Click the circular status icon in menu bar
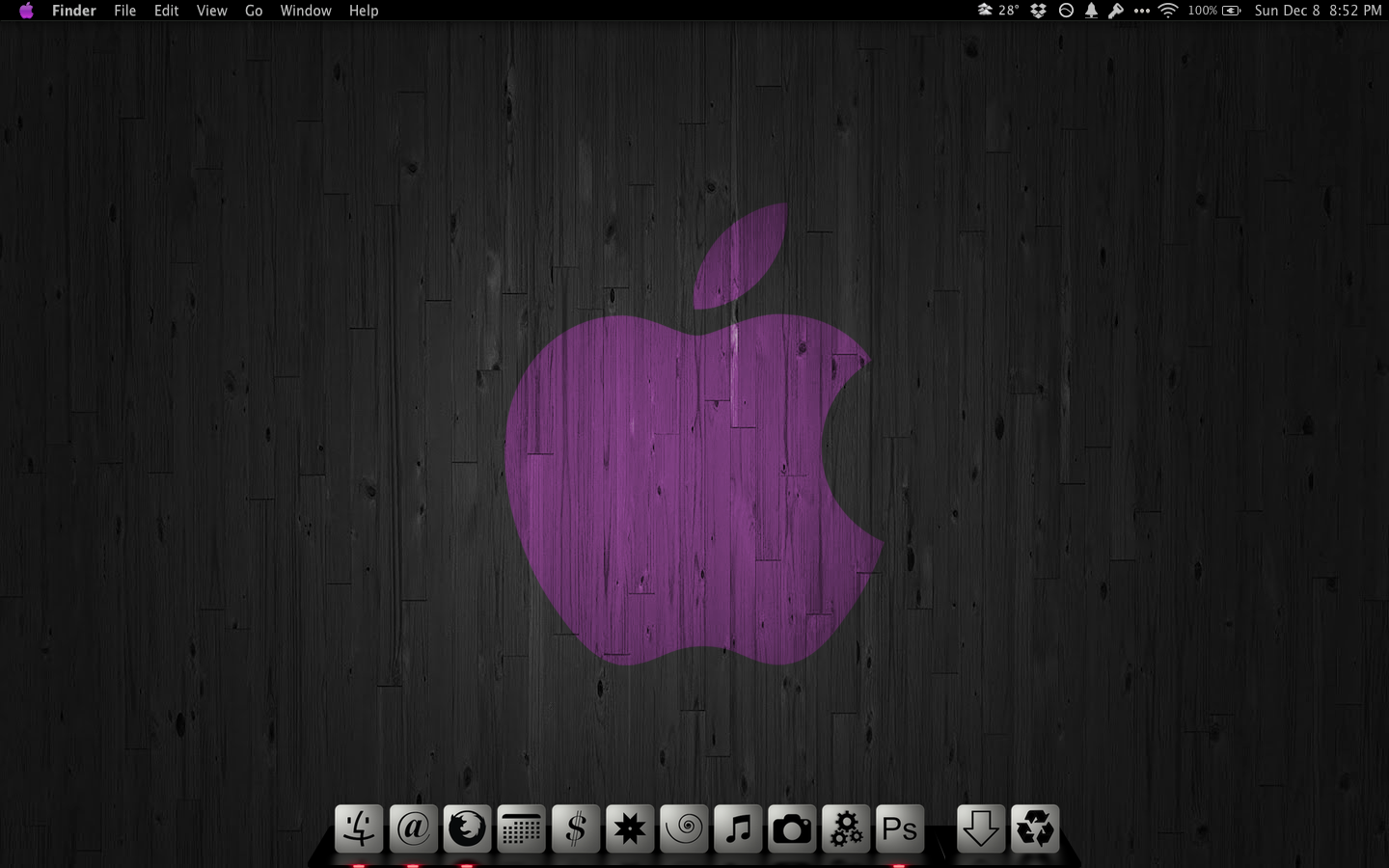 click(x=1066, y=11)
